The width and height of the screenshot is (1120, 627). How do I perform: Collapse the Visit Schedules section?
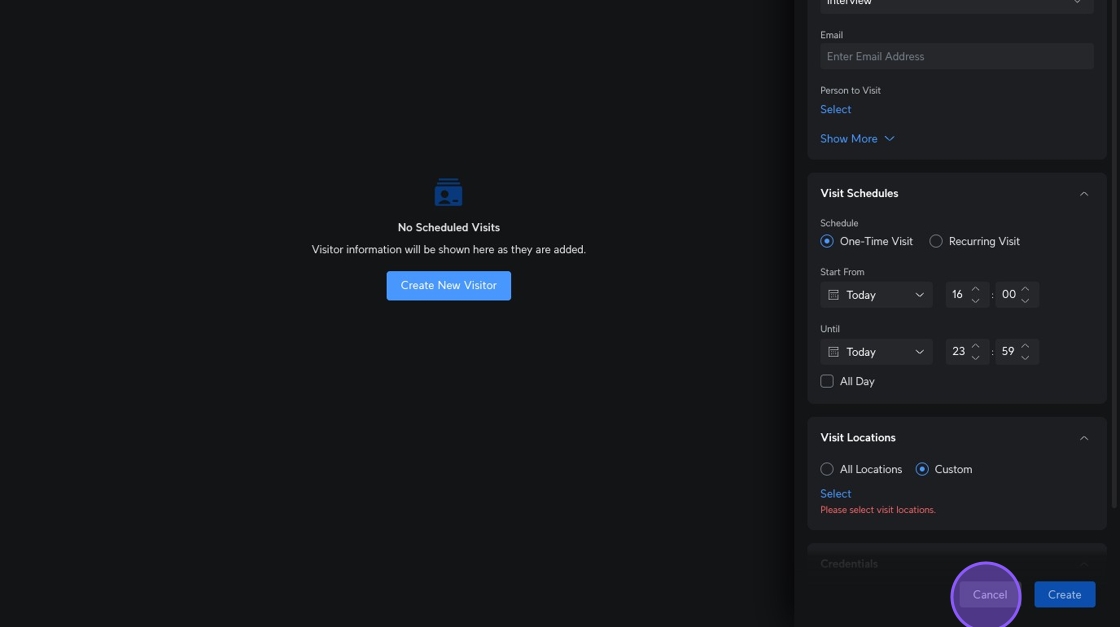click(x=1083, y=194)
